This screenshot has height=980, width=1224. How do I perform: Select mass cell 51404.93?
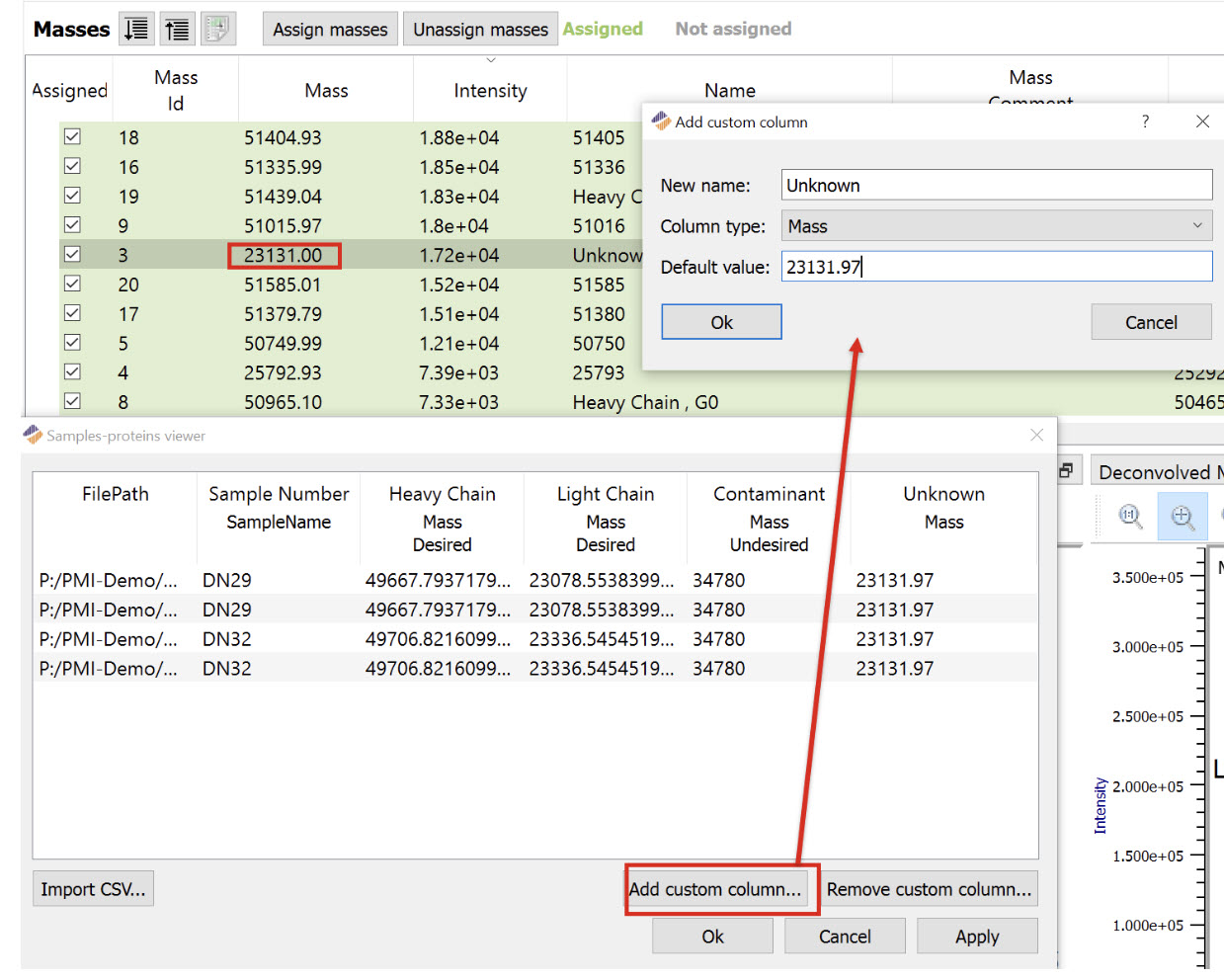tap(283, 137)
